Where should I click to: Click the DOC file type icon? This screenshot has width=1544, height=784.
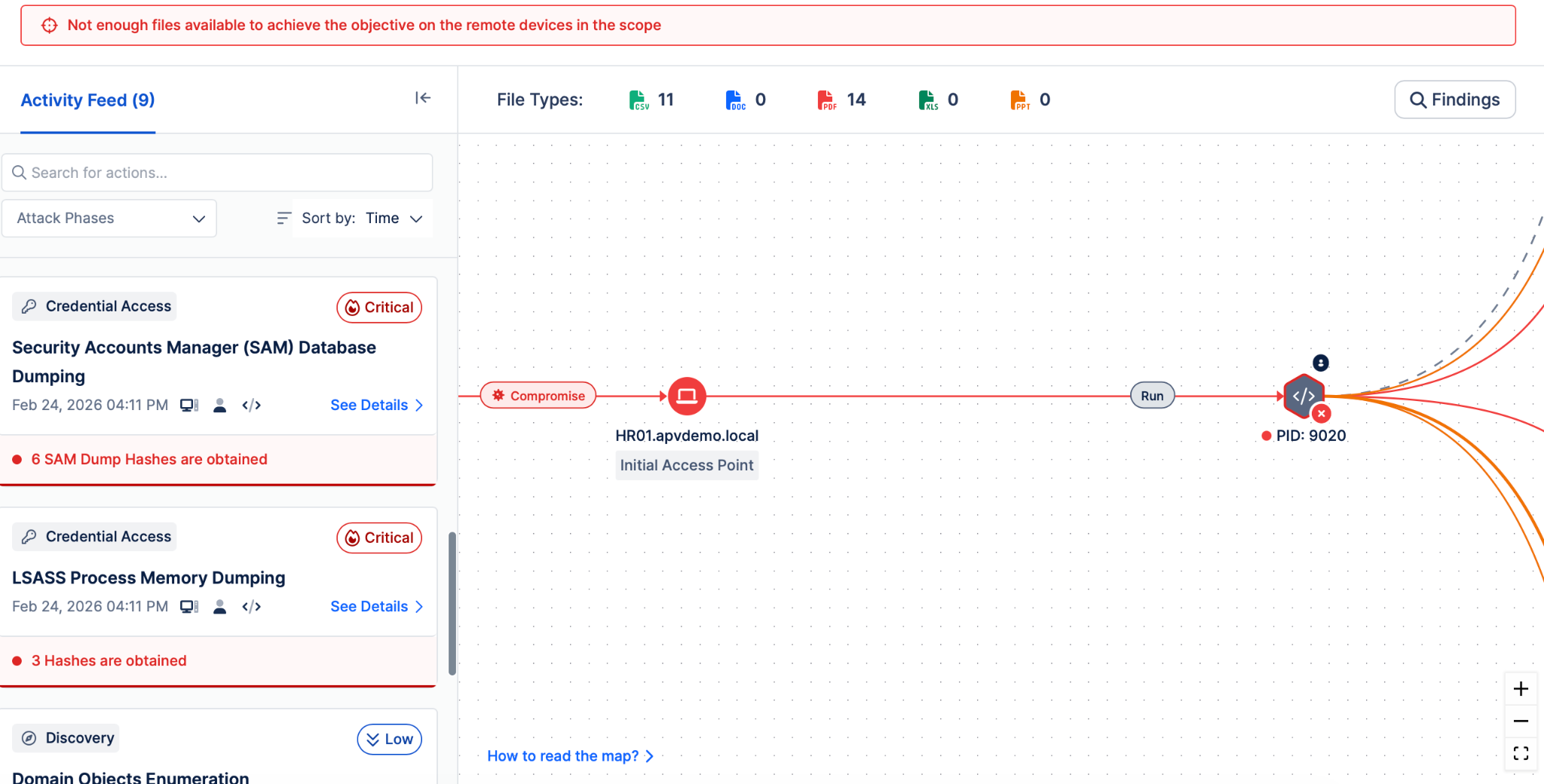click(735, 100)
